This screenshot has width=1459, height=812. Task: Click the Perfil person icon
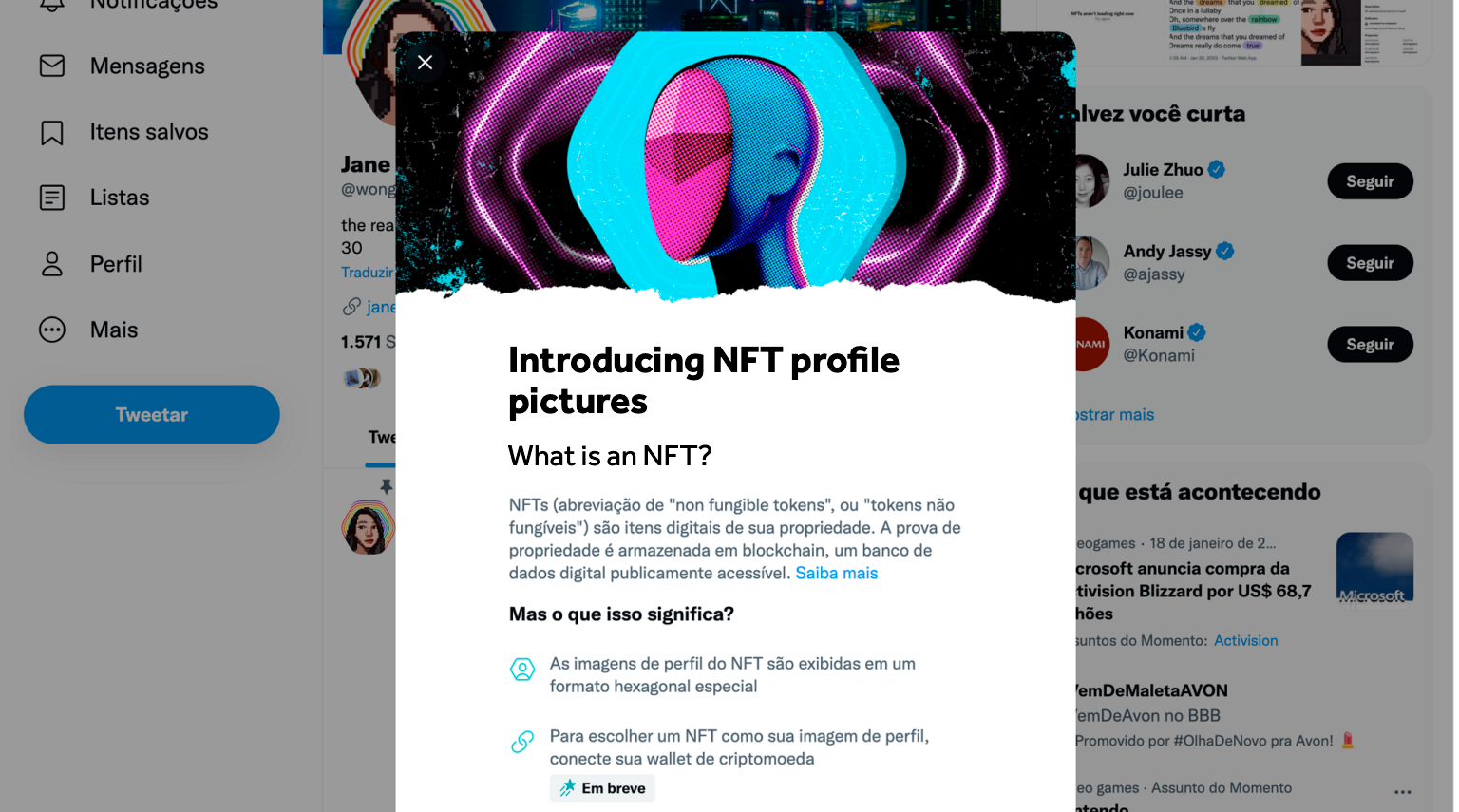(52, 264)
